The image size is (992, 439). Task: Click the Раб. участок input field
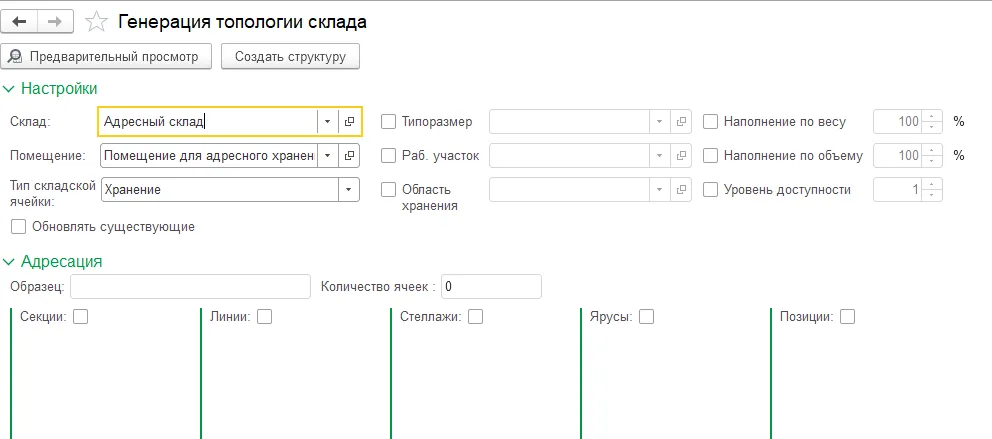point(569,155)
